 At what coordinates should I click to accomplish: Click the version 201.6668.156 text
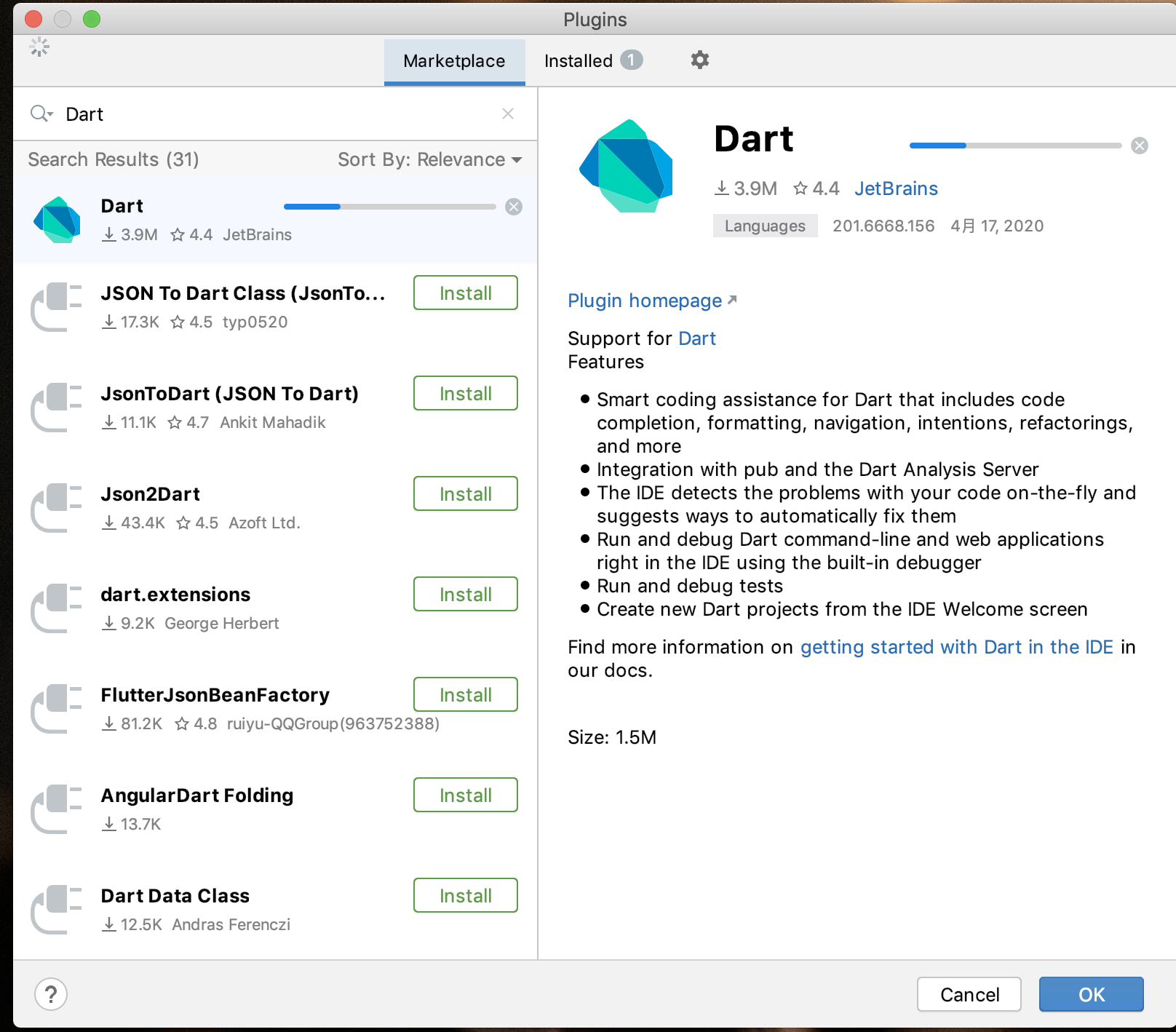(883, 226)
